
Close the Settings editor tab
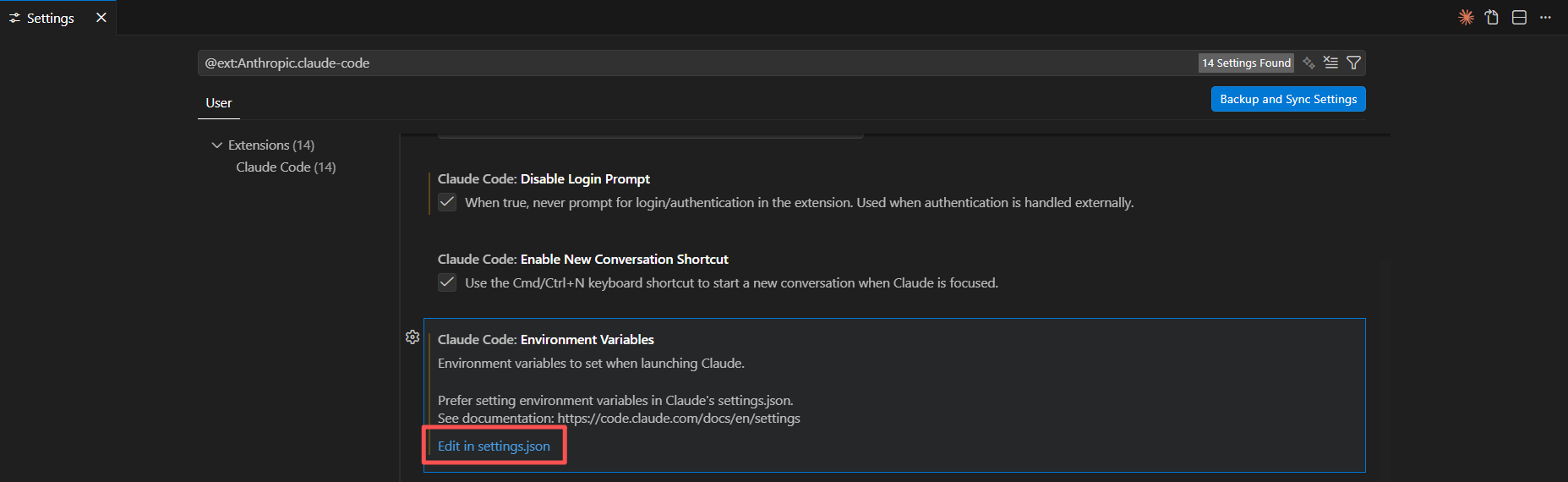(101, 18)
